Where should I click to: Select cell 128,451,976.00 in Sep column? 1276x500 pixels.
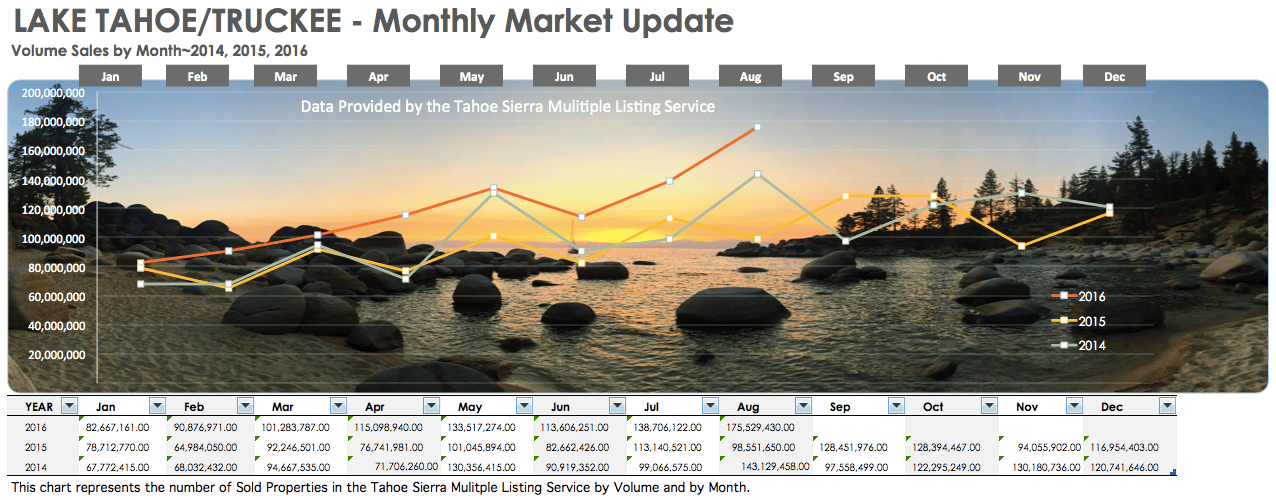point(860,447)
